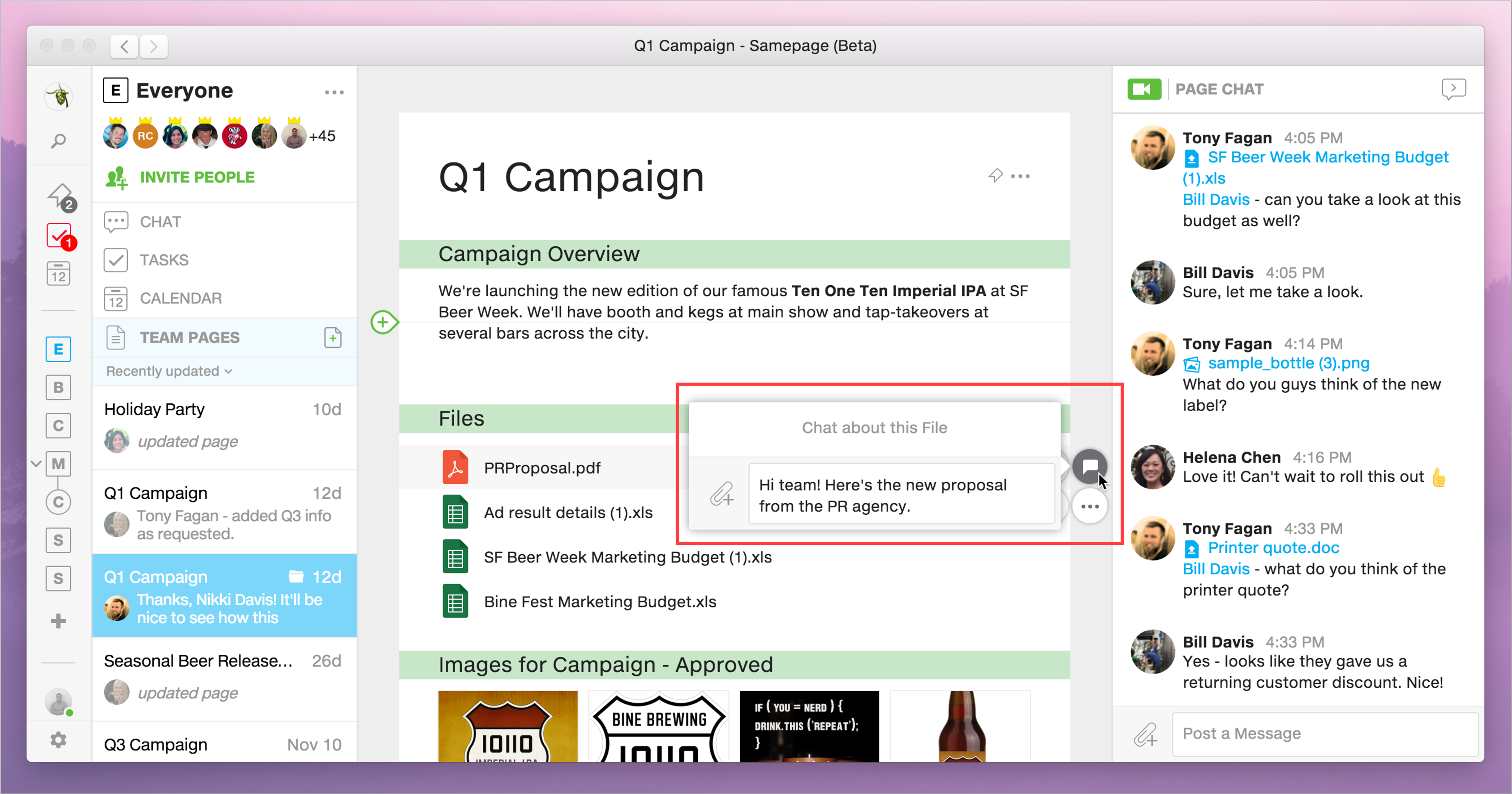Open the Recently updated sort dropdown

169,371
